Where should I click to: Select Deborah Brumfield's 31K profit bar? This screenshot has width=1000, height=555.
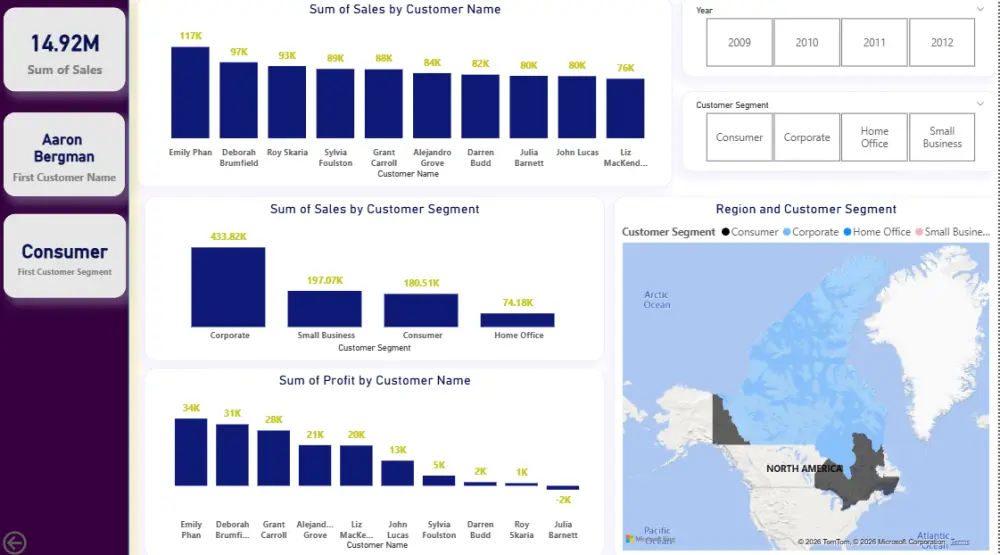pos(232,455)
